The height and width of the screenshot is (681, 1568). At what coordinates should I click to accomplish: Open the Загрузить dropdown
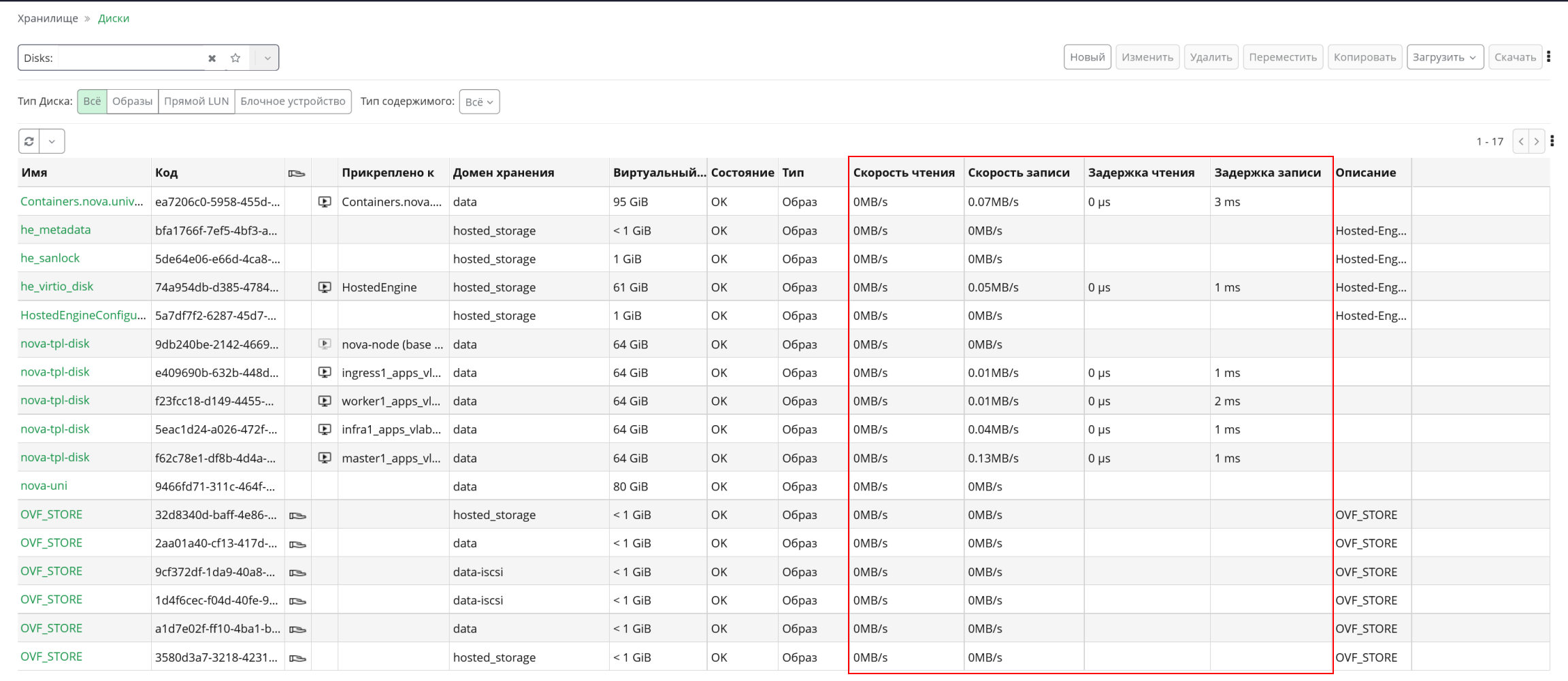pos(1445,57)
